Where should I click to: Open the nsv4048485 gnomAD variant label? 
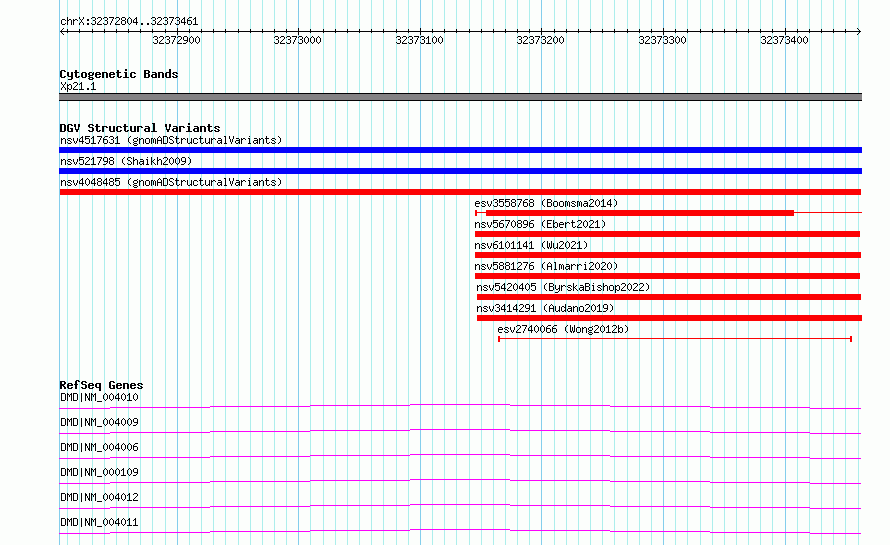(171, 182)
